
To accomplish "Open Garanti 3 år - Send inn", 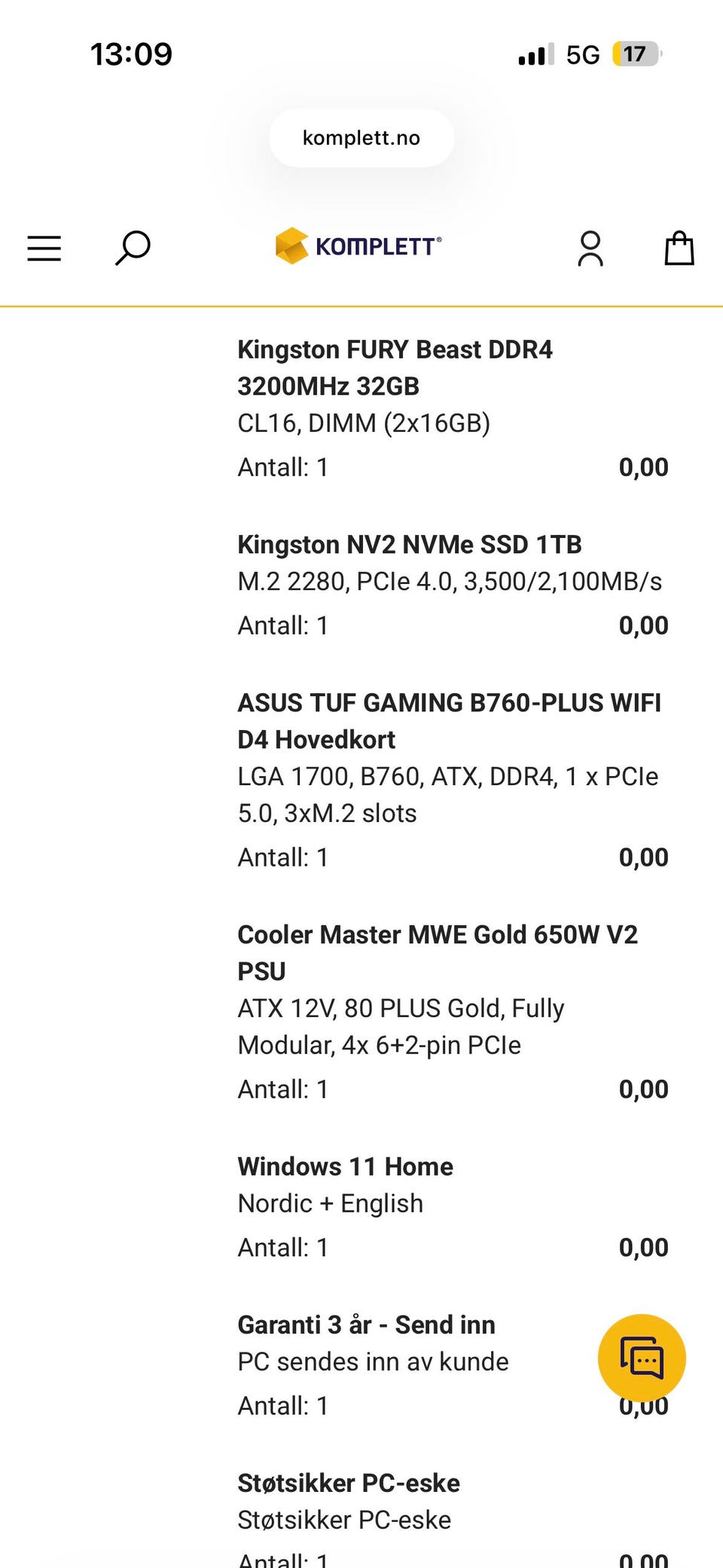I will point(366,1325).
